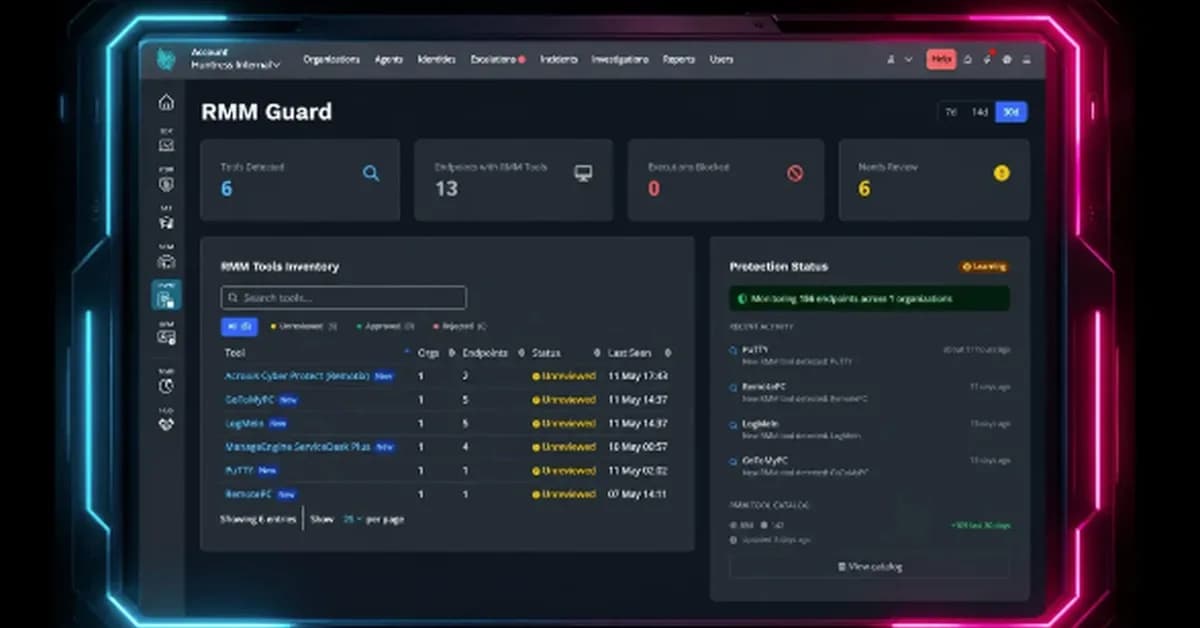The width and height of the screenshot is (1200, 628).
Task: Open the Identities menu
Action: click(438, 60)
